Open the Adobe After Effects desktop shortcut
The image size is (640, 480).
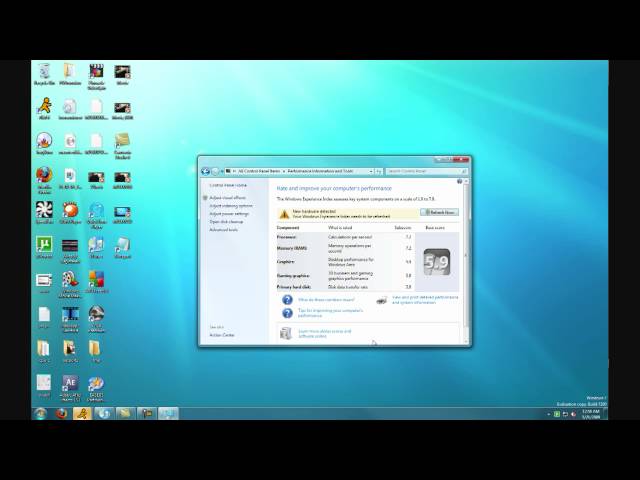[70, 387]
